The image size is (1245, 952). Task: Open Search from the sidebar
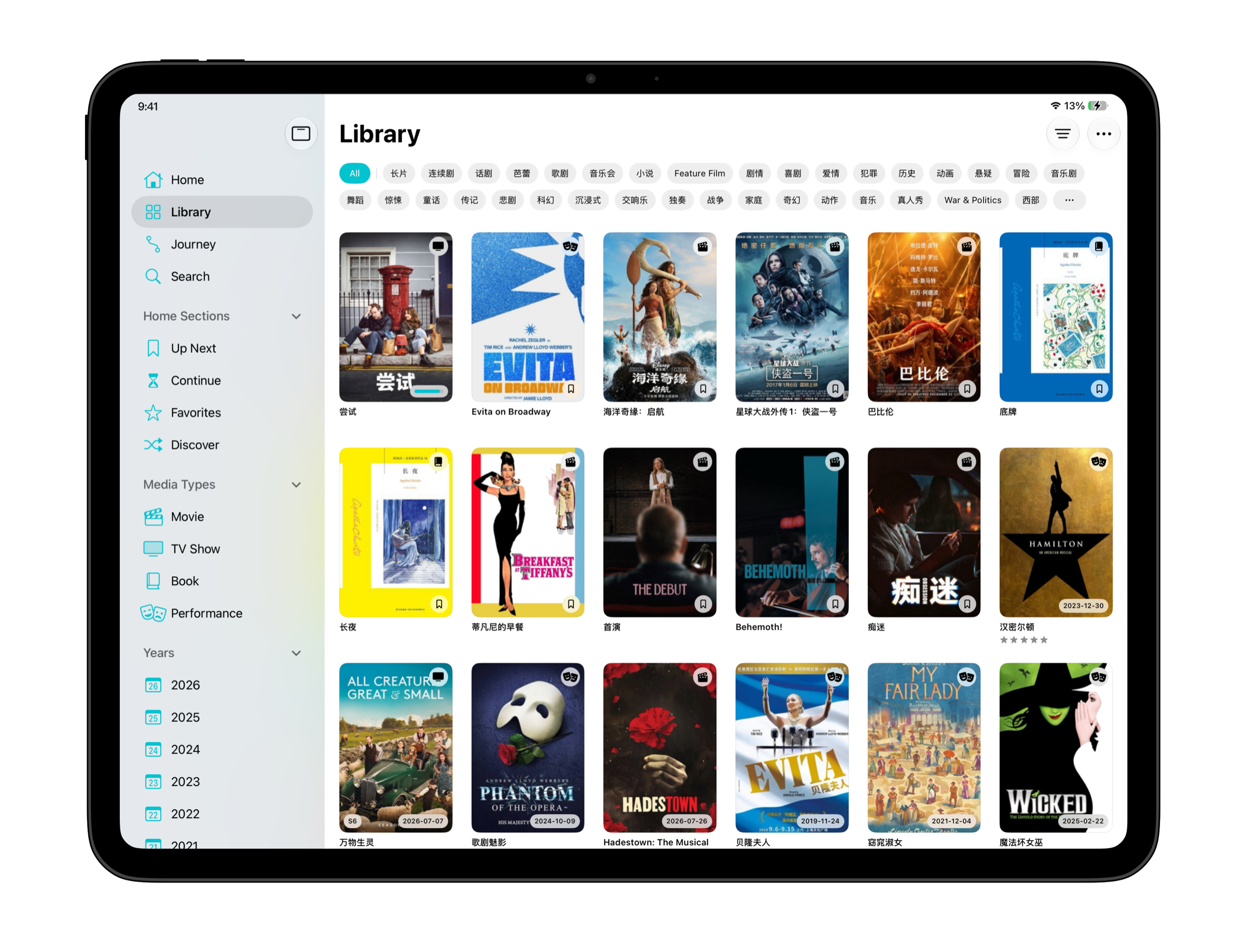click(222, 277)
